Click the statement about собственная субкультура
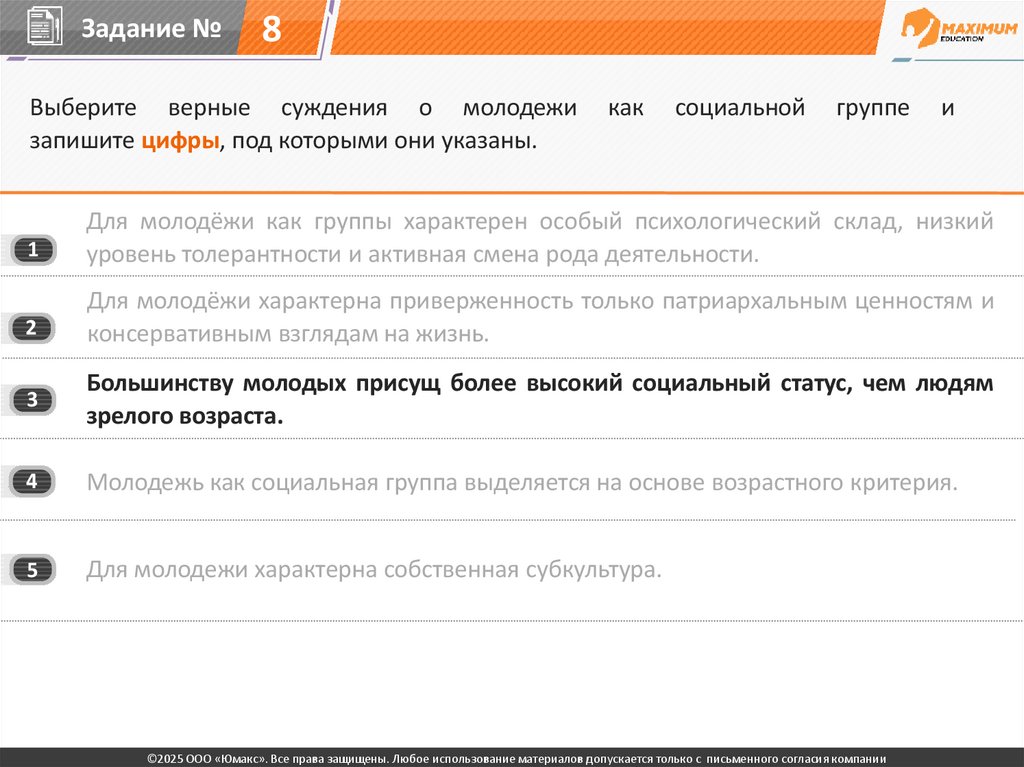This screenshot has height=767, width=1024. [x=374, y=570]
